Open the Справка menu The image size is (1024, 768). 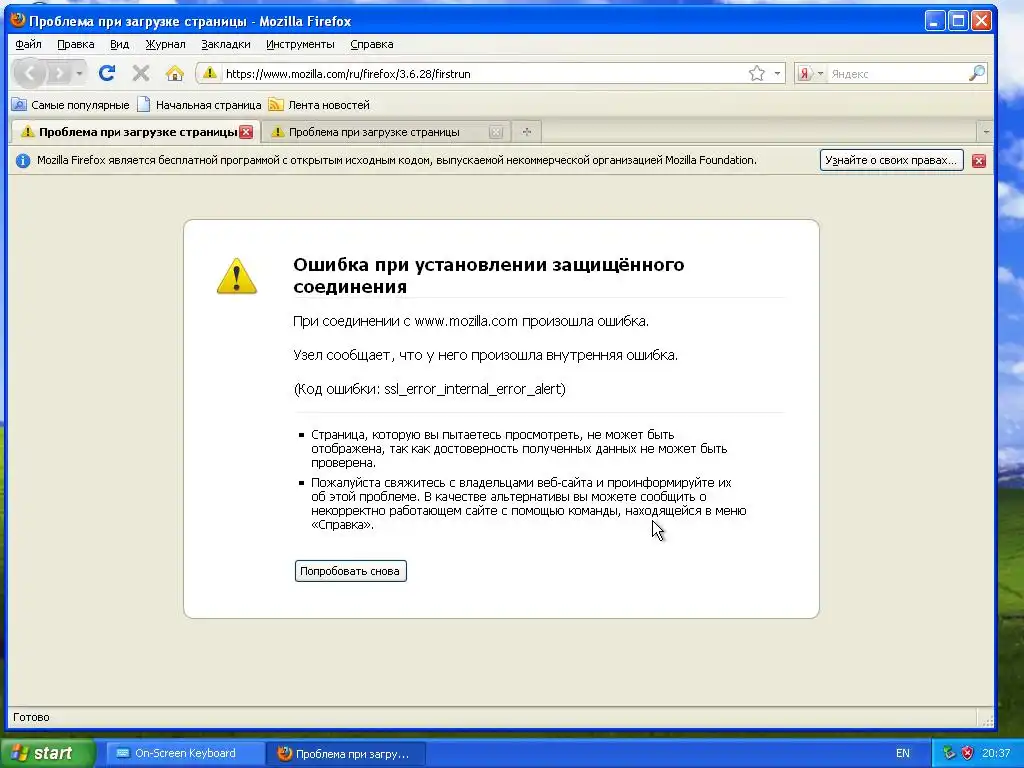(372, 44)
